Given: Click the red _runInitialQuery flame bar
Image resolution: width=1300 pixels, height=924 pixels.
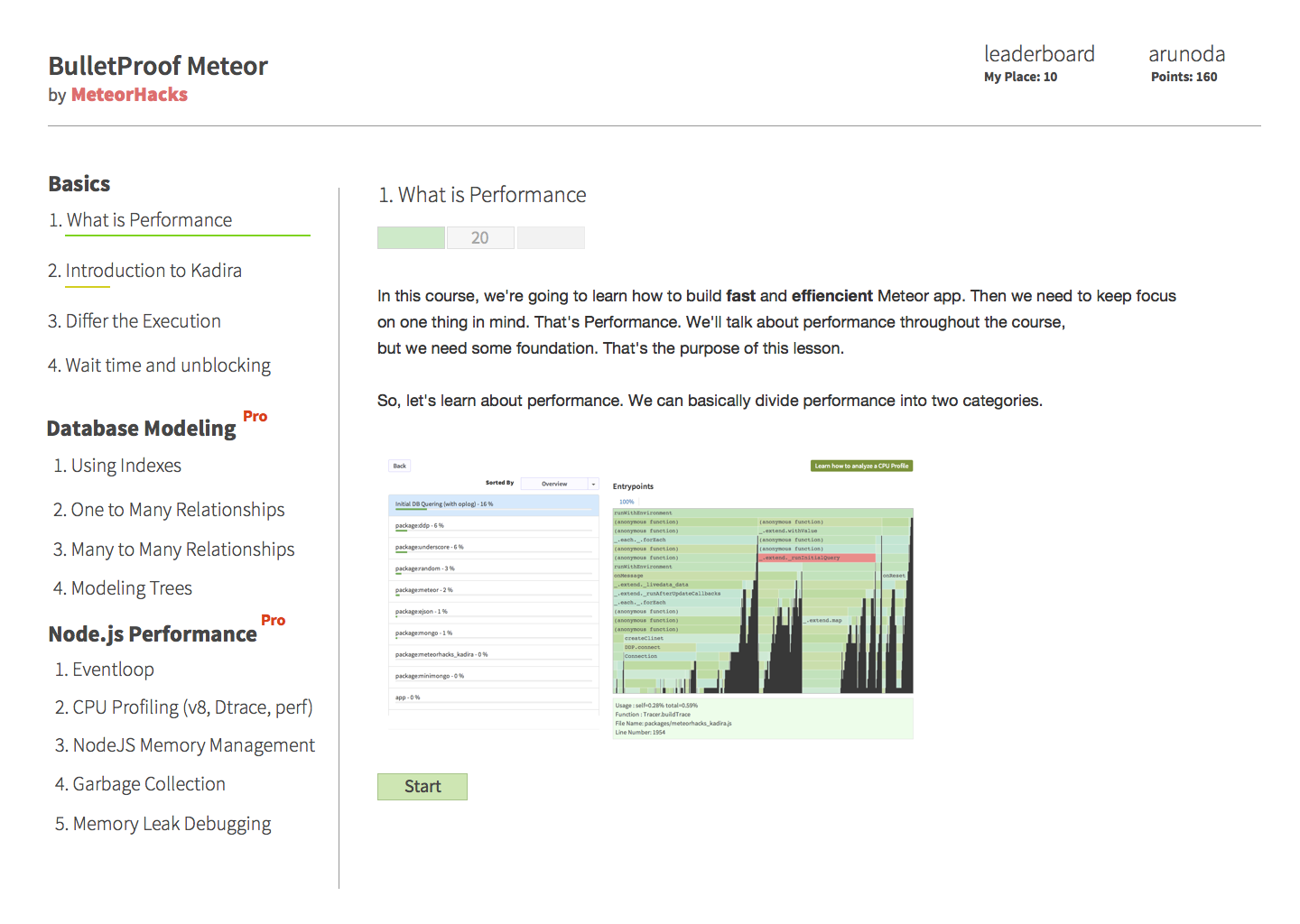Looking at the screenshot, I should point(816,558).
